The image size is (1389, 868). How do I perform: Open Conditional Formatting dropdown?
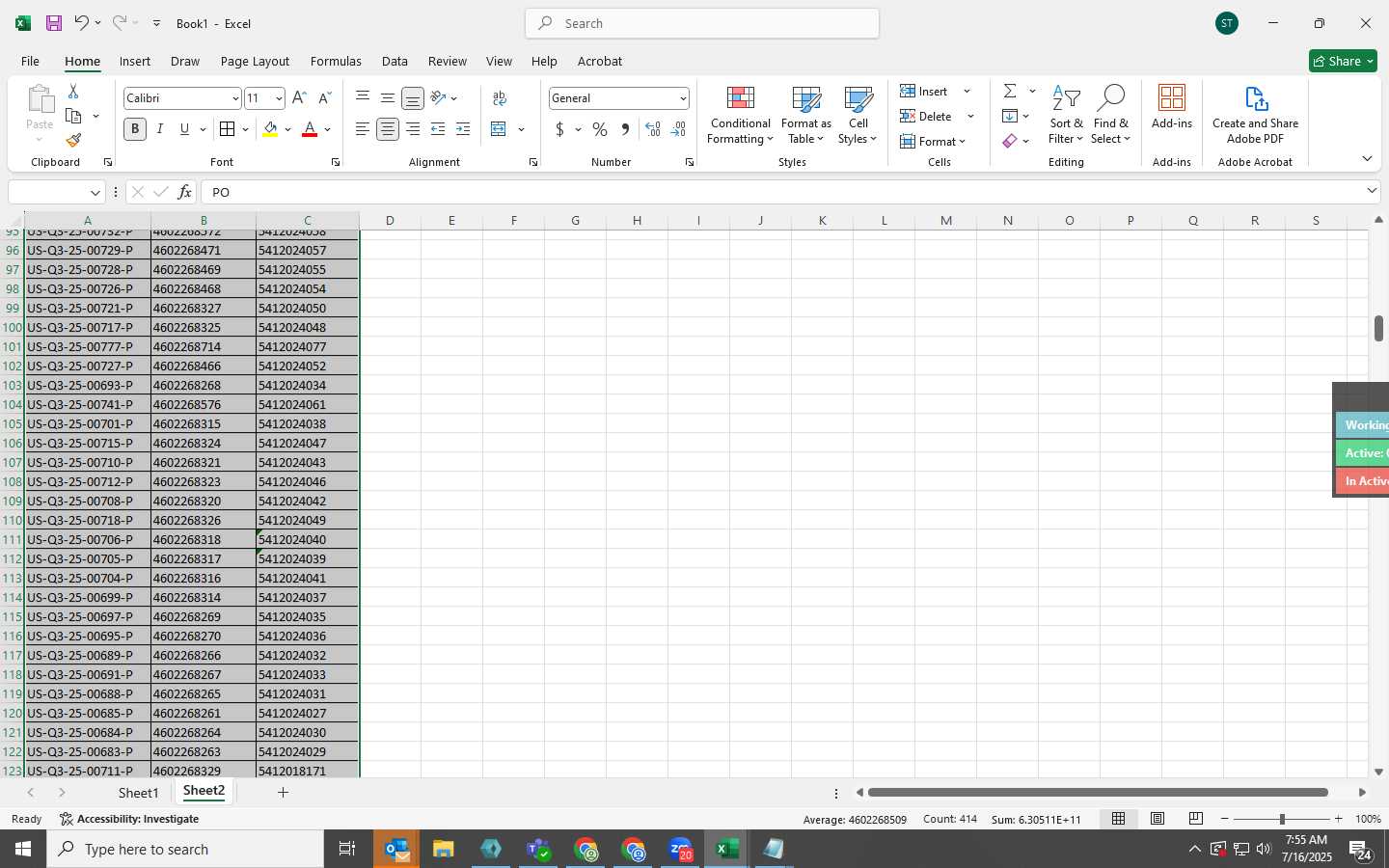pyautogui.click(x=740, y=115)
